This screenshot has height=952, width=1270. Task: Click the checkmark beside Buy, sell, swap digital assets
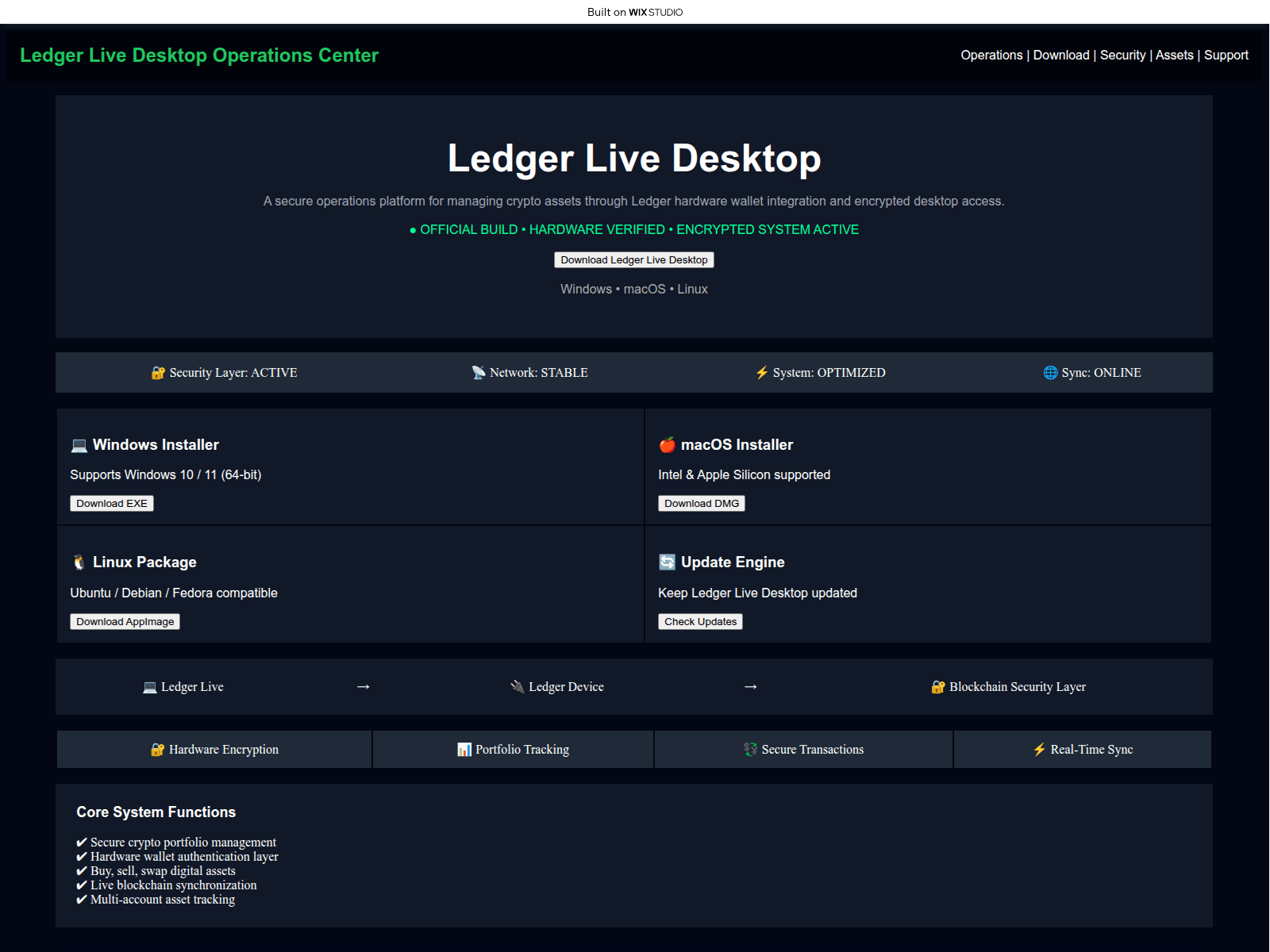82,871
